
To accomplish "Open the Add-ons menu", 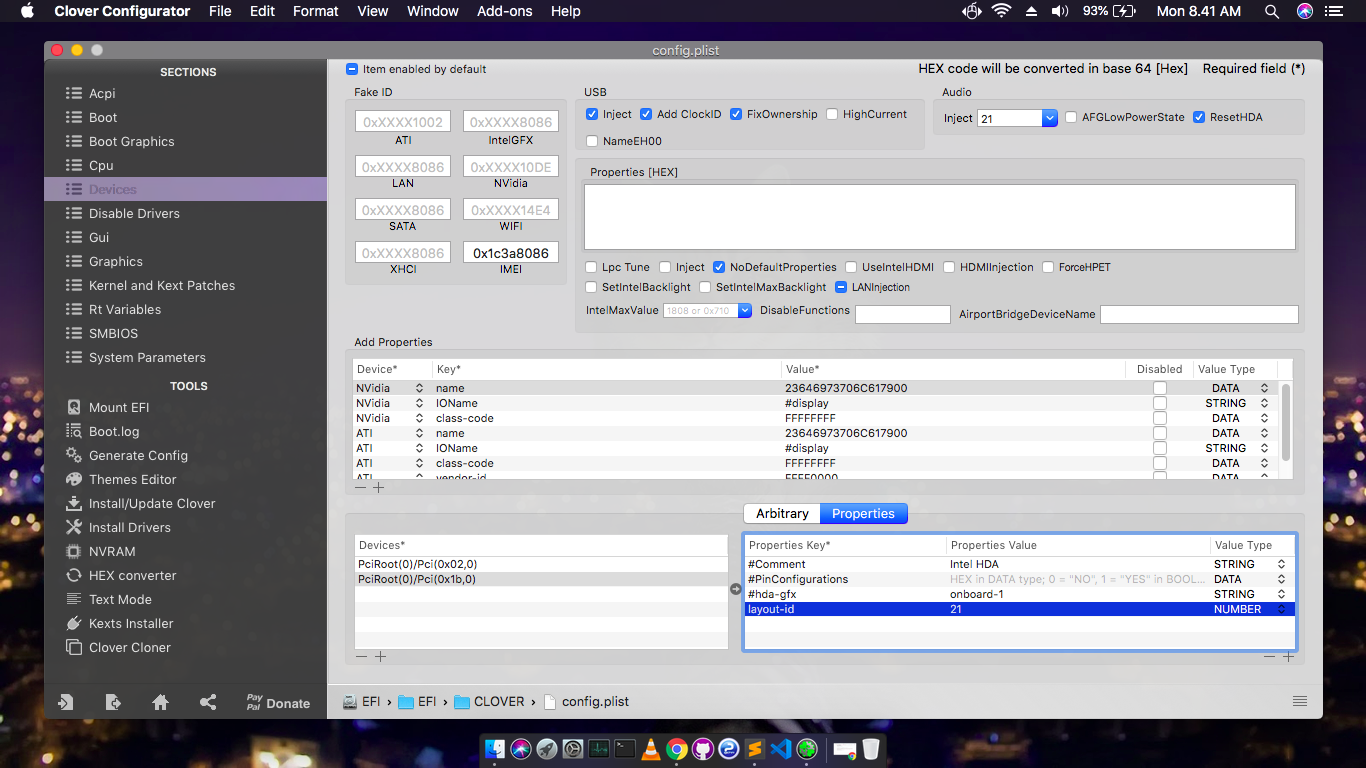I will pos(505,11).
